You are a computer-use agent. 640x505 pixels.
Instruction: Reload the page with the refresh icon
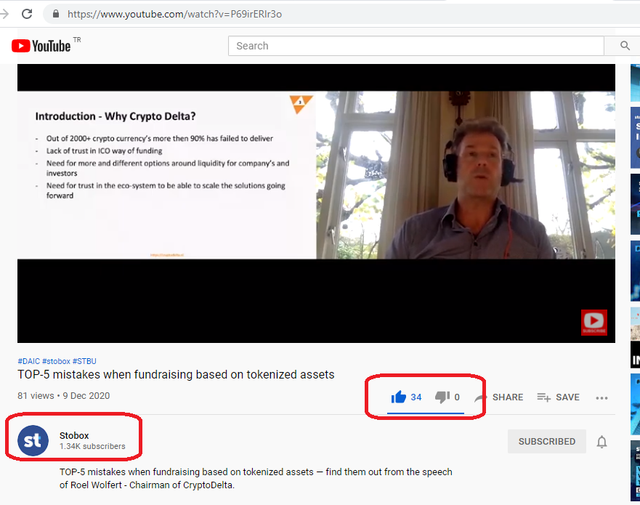(27, 14)
